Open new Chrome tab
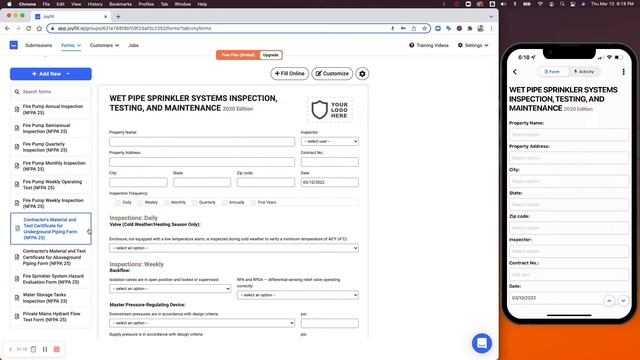This screenshot has width=640, height=360. pyautogui.click(x=118, y=16)
